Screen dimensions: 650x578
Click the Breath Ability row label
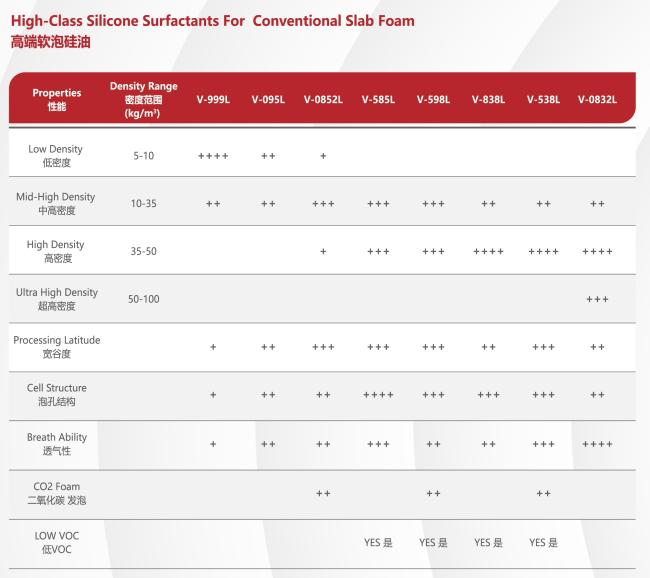tap(57, 444)
